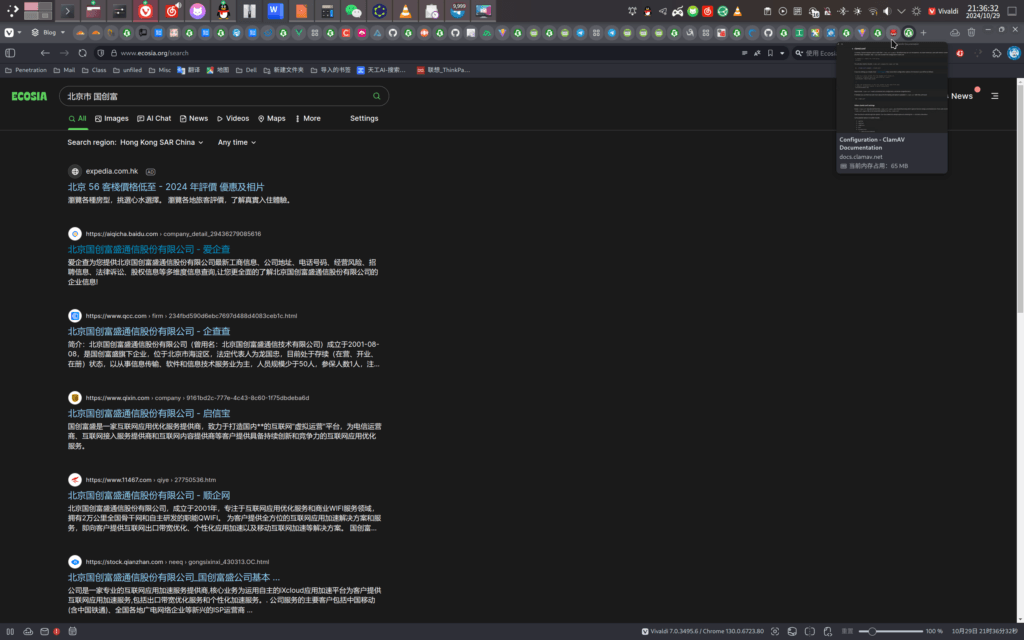Open the 顺企网 search result link

coord(149,495)
